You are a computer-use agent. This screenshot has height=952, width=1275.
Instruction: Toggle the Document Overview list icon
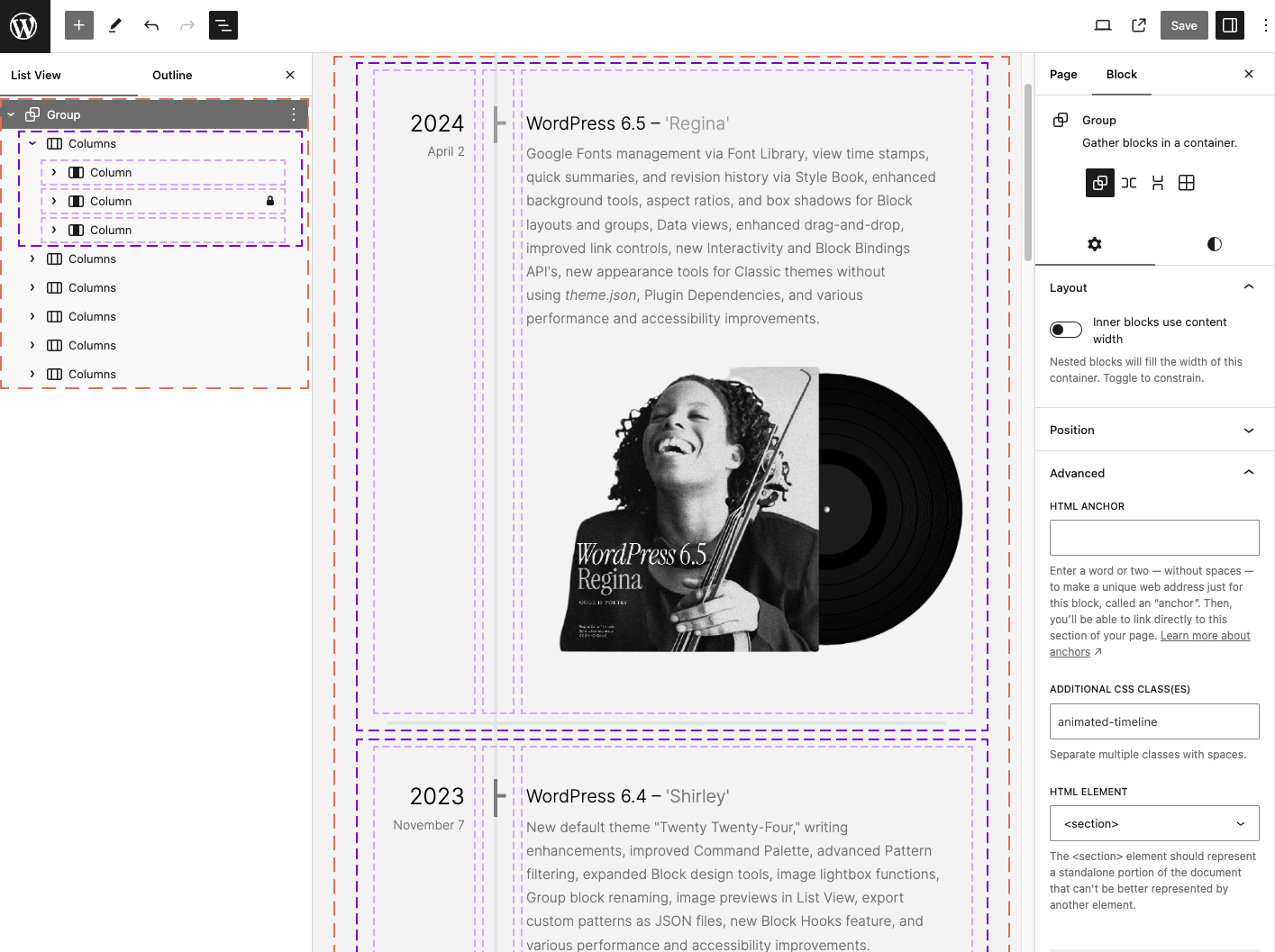tap(223, 25)
